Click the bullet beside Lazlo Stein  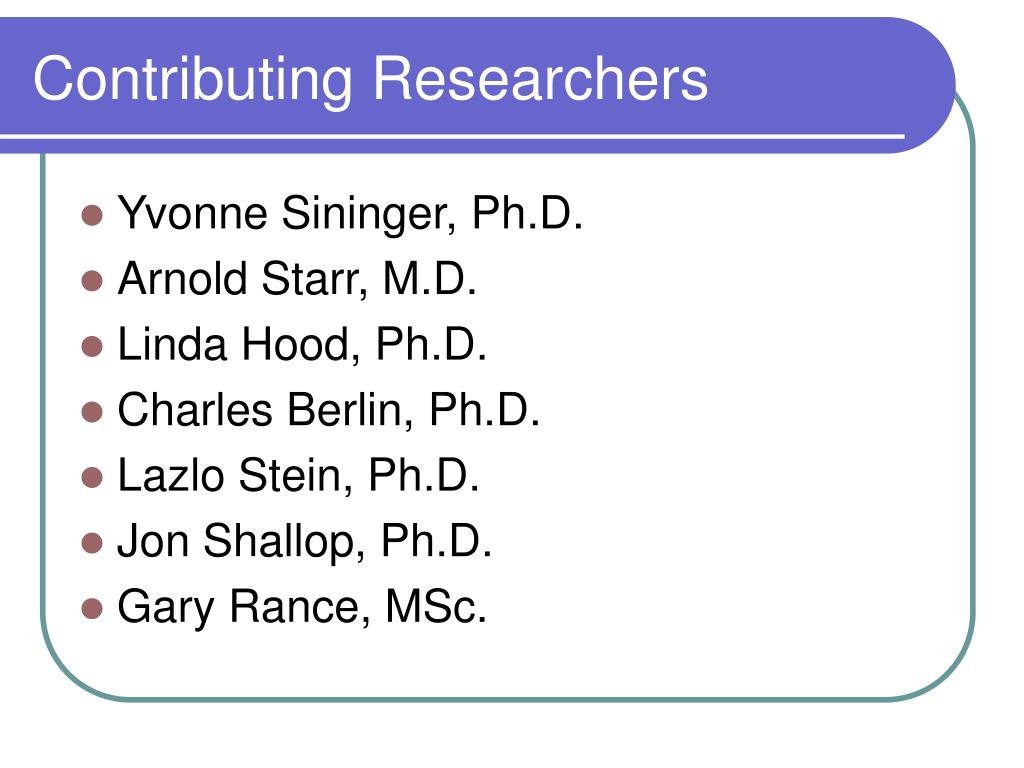(92, 477)
